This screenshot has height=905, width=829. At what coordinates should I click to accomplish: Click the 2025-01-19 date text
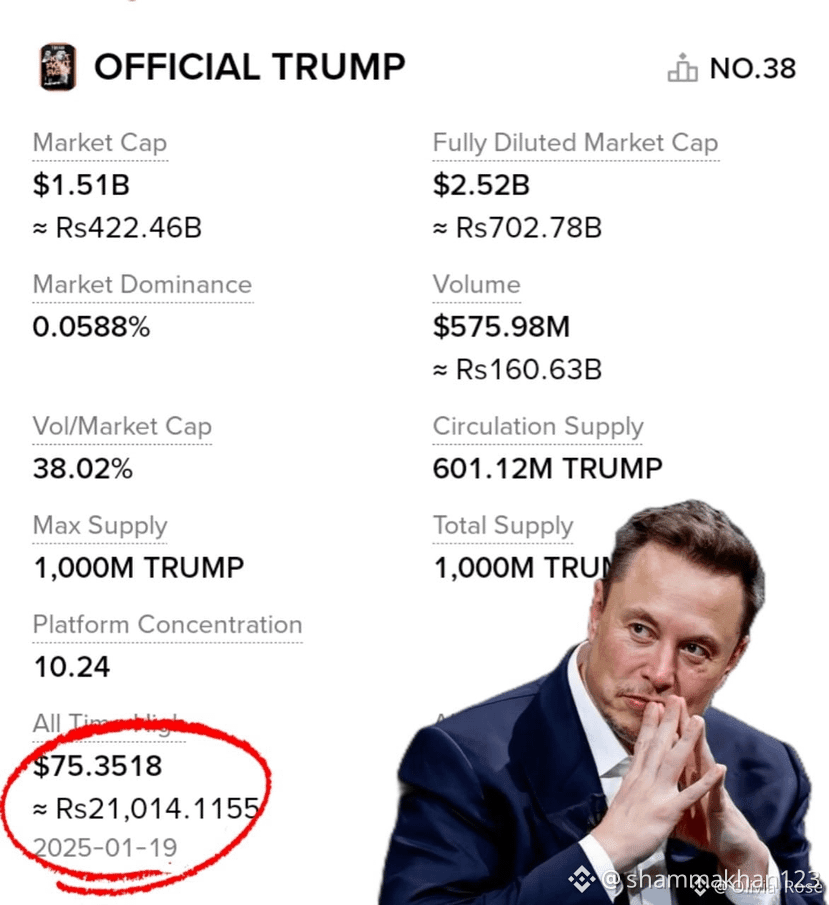105,847
